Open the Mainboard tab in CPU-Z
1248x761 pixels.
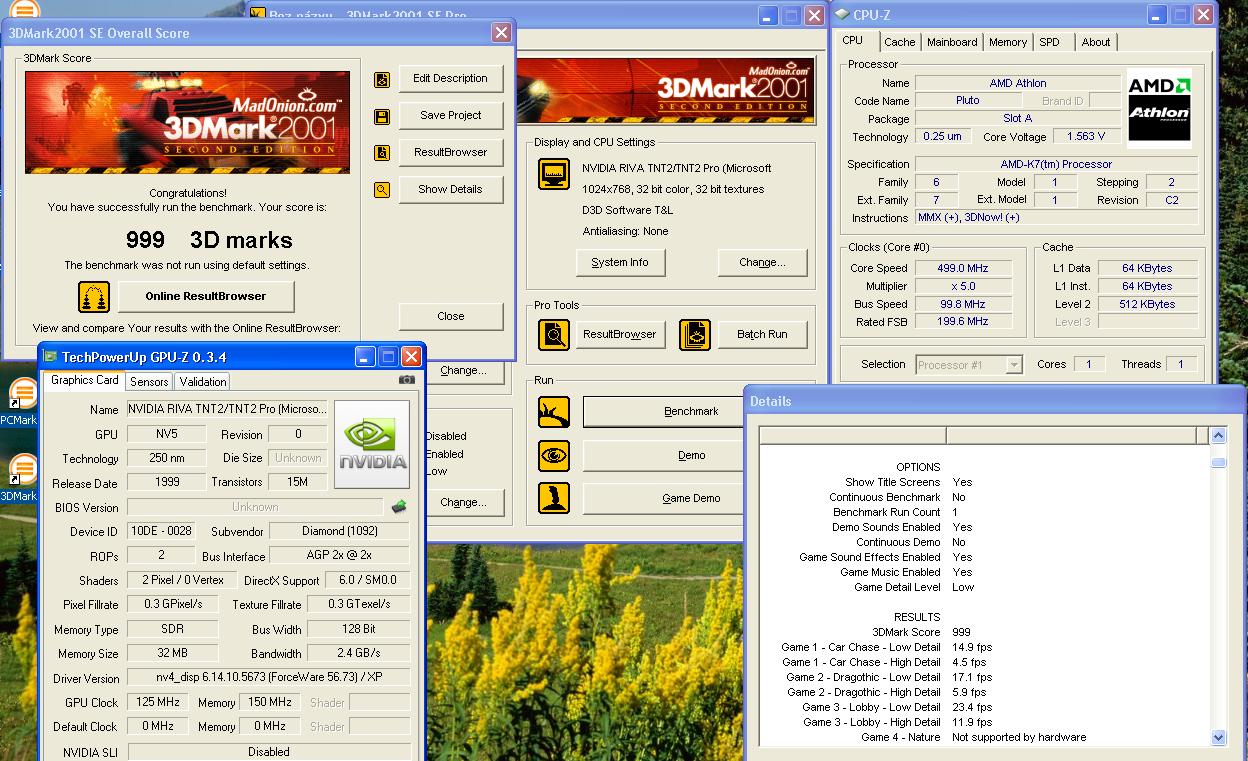(952, 42)
